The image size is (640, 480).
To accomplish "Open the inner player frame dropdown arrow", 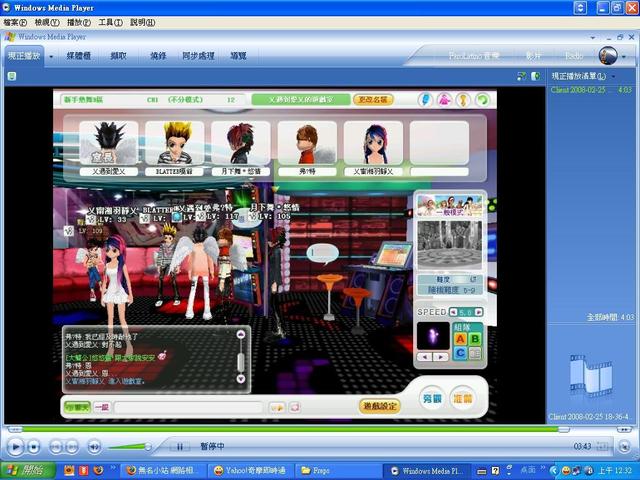I will click(x=593, y=38).
